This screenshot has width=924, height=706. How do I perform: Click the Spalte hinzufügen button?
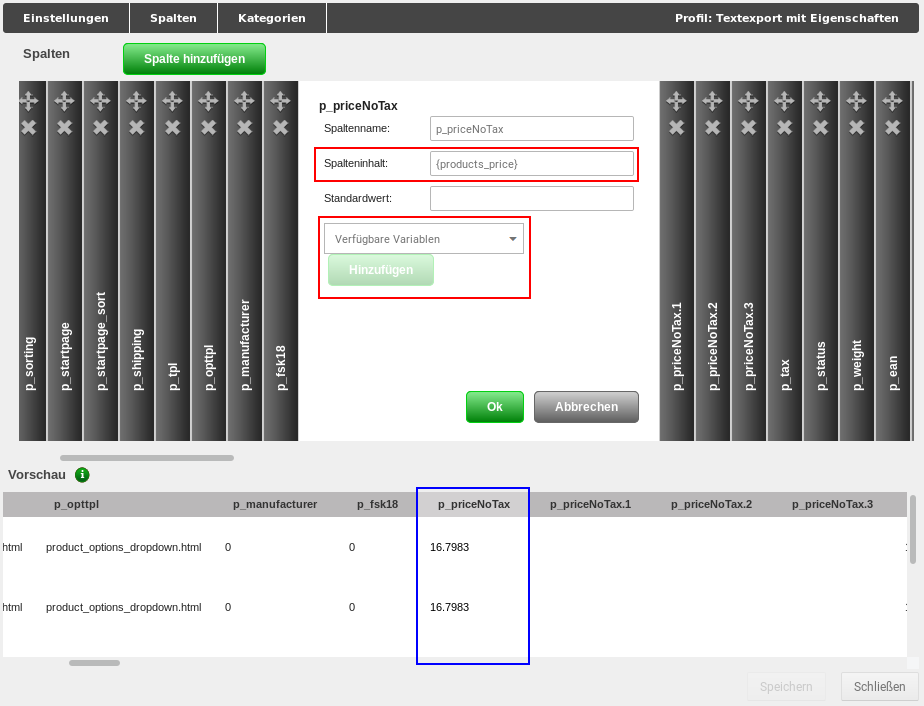[x=194, y=59]
